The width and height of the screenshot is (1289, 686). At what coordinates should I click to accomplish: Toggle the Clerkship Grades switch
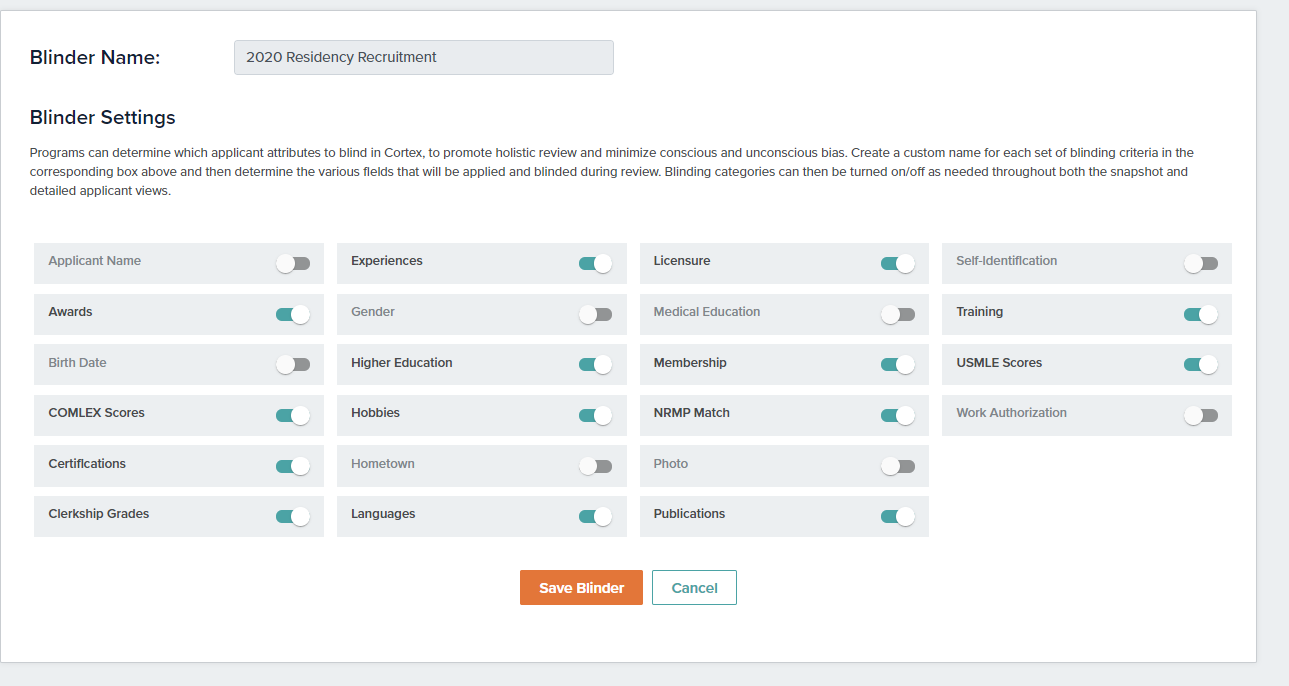pos(293,516)
